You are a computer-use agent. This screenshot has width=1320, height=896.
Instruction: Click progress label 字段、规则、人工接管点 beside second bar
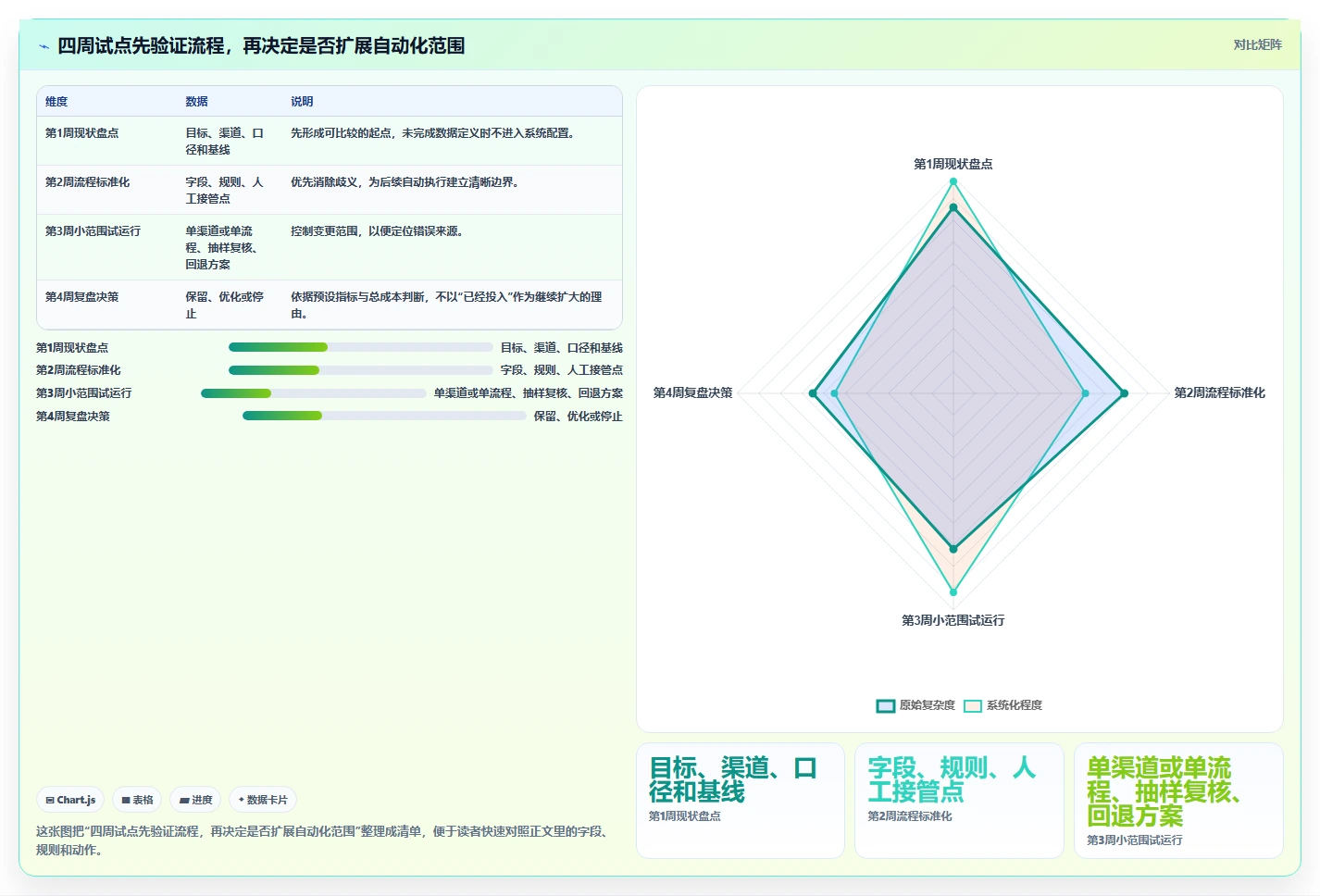point(562,370)
